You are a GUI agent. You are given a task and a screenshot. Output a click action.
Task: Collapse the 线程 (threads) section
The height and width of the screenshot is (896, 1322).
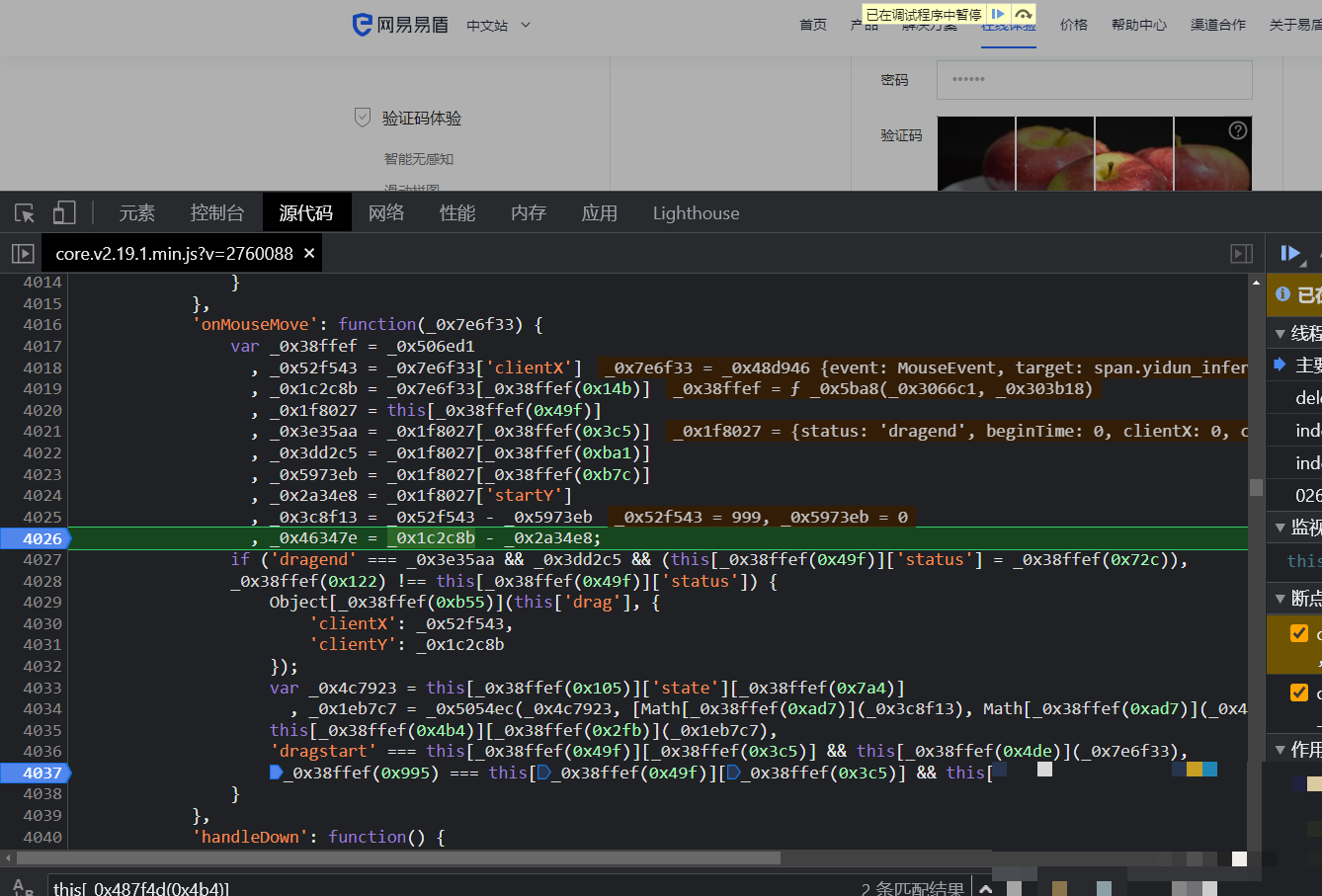[x=1281, y=334]
